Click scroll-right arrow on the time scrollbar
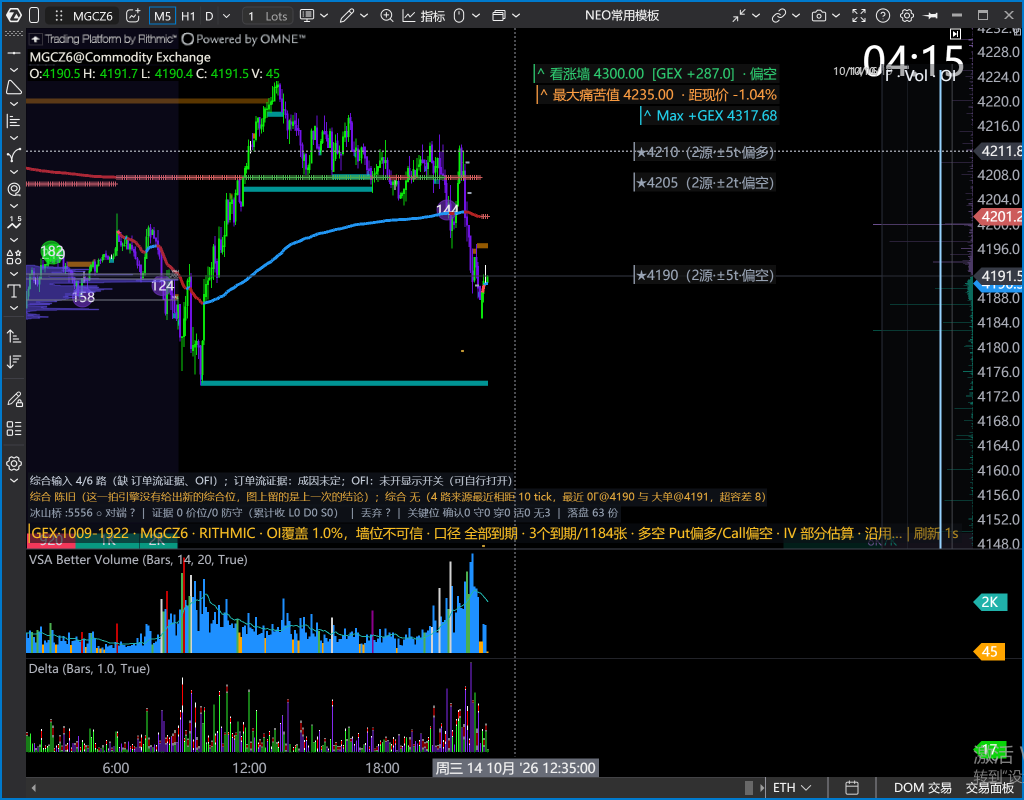The height and width of the screenshot is (800, 1024). click(x=761, y=788)
